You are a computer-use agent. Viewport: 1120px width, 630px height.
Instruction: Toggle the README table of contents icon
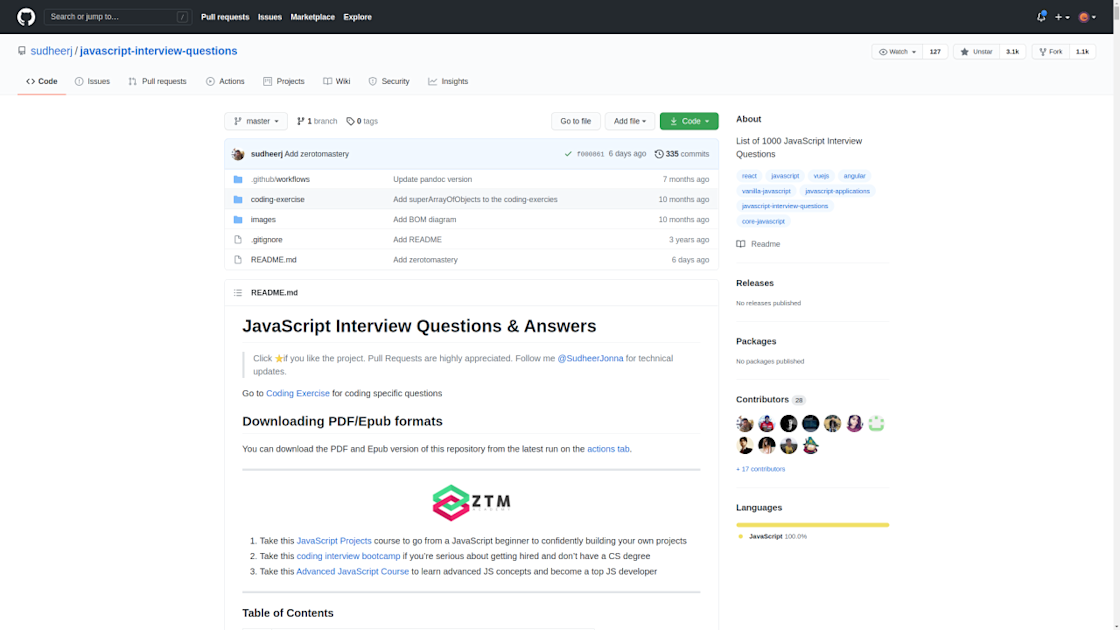pyautogui.click(x=238, y=293)
